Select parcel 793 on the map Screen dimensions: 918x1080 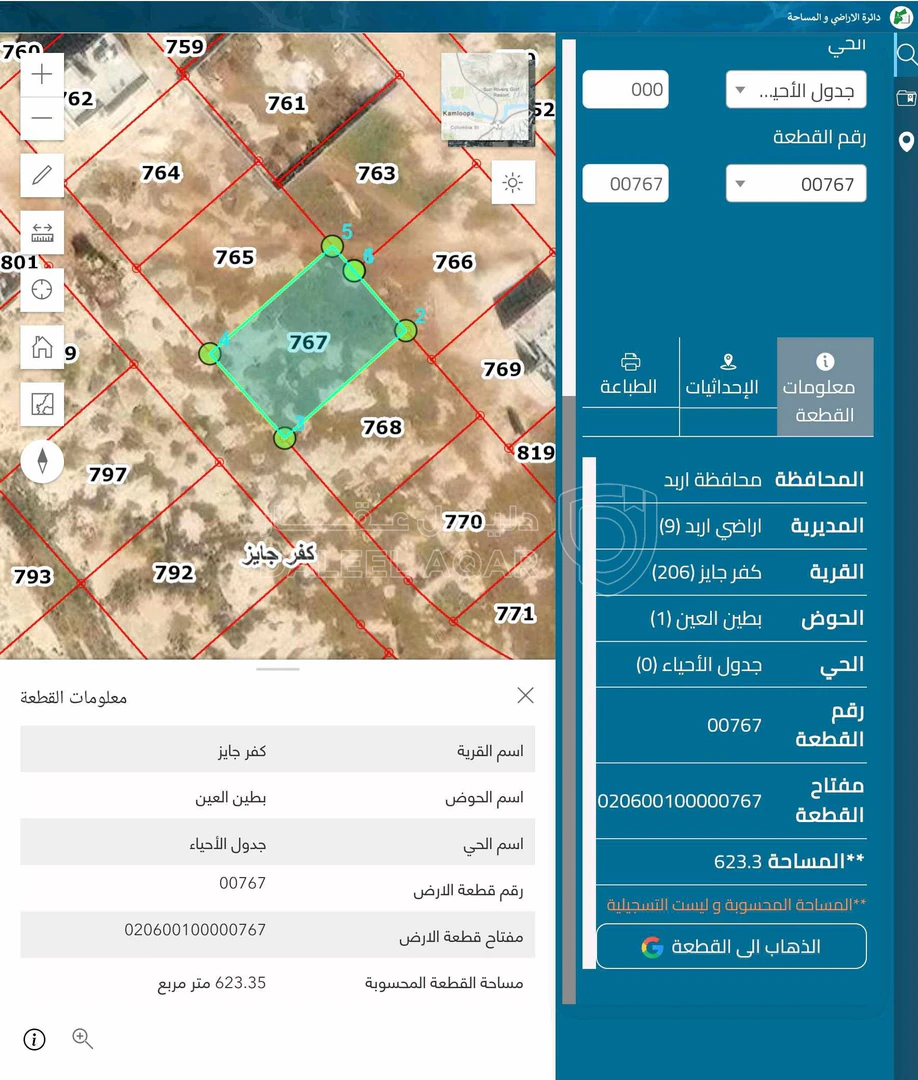32,576
